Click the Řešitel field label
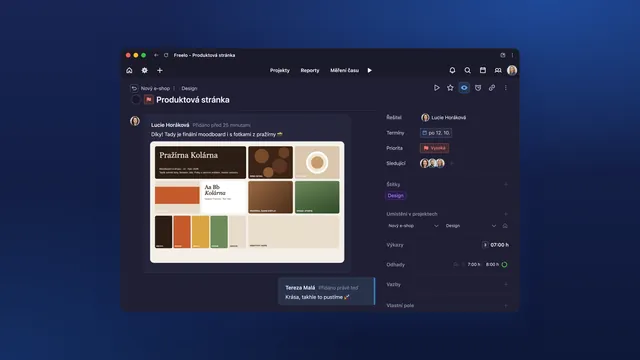Viewport: 640px width, 360px height. [394, 118]
